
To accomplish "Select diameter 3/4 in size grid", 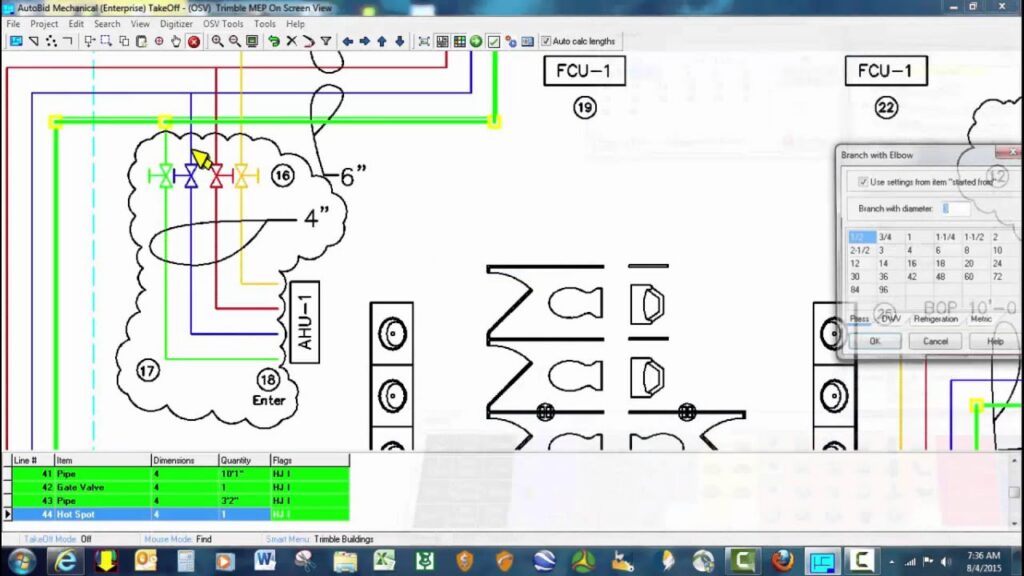I will tap(885, 237).
